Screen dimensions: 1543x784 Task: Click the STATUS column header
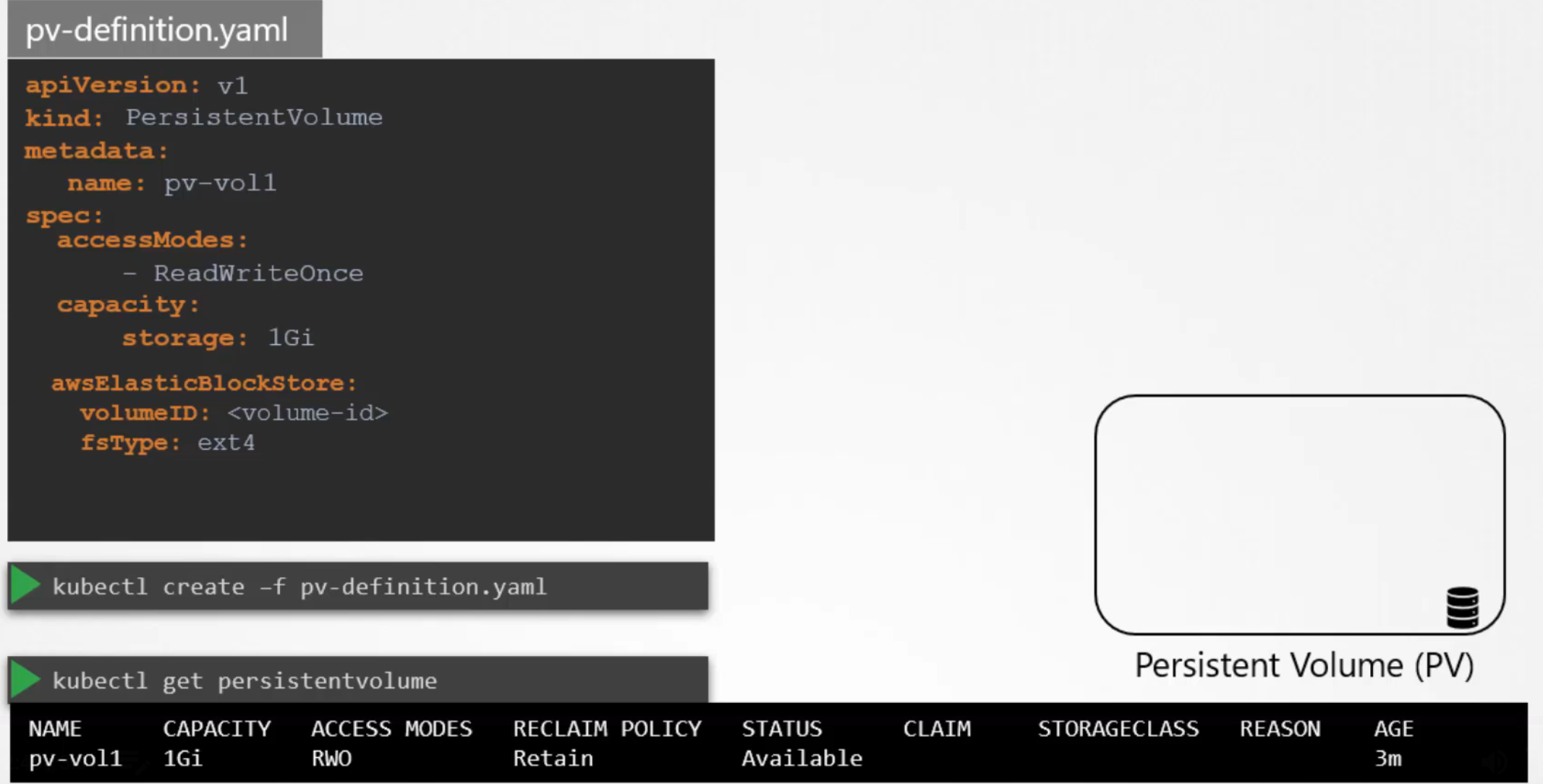coord(782,728)
